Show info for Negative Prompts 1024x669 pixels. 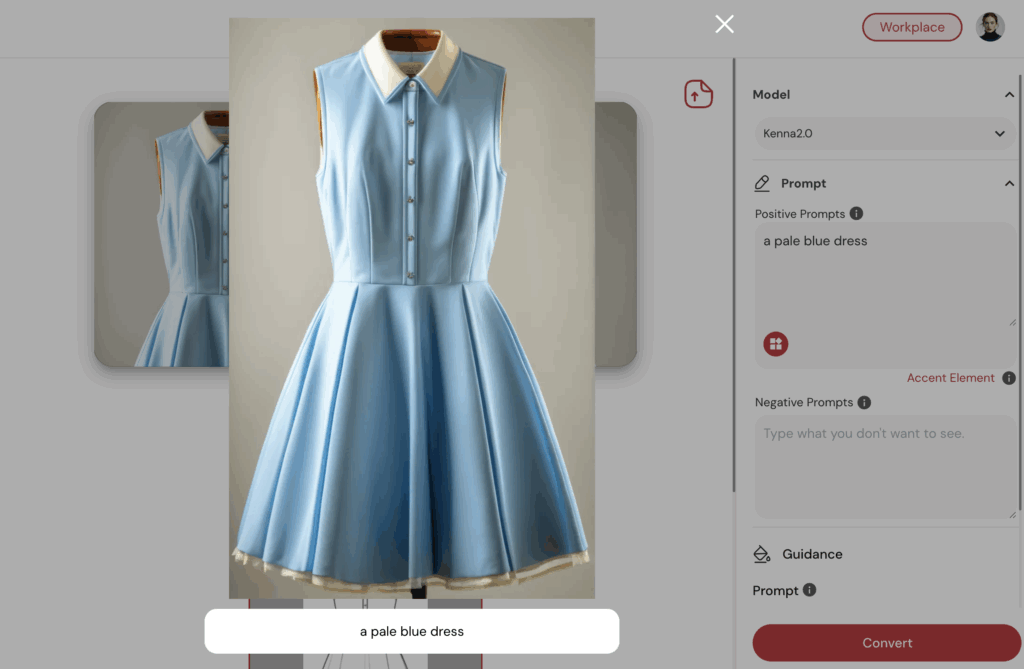(864, 402)
